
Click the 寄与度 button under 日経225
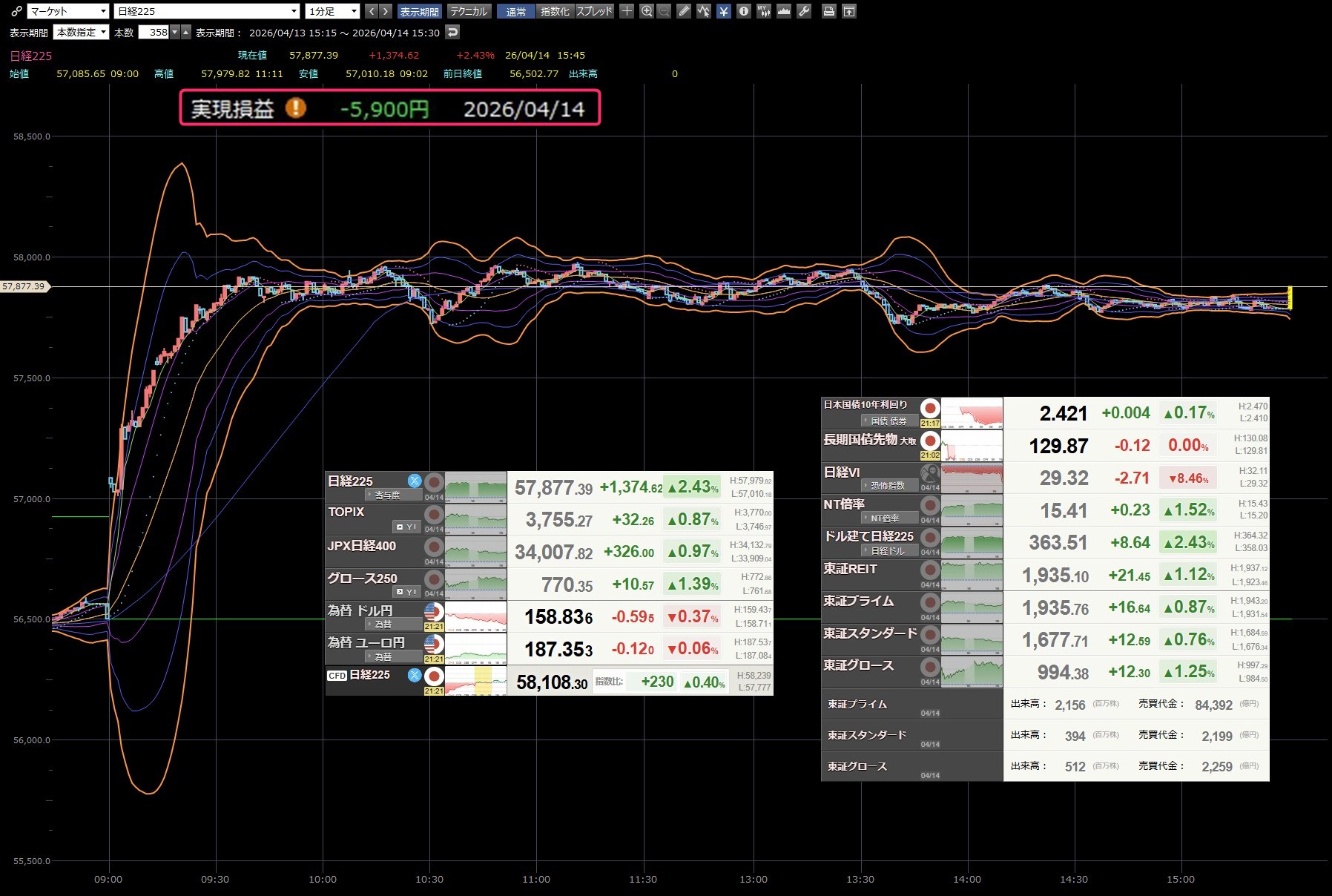[387, 495]
